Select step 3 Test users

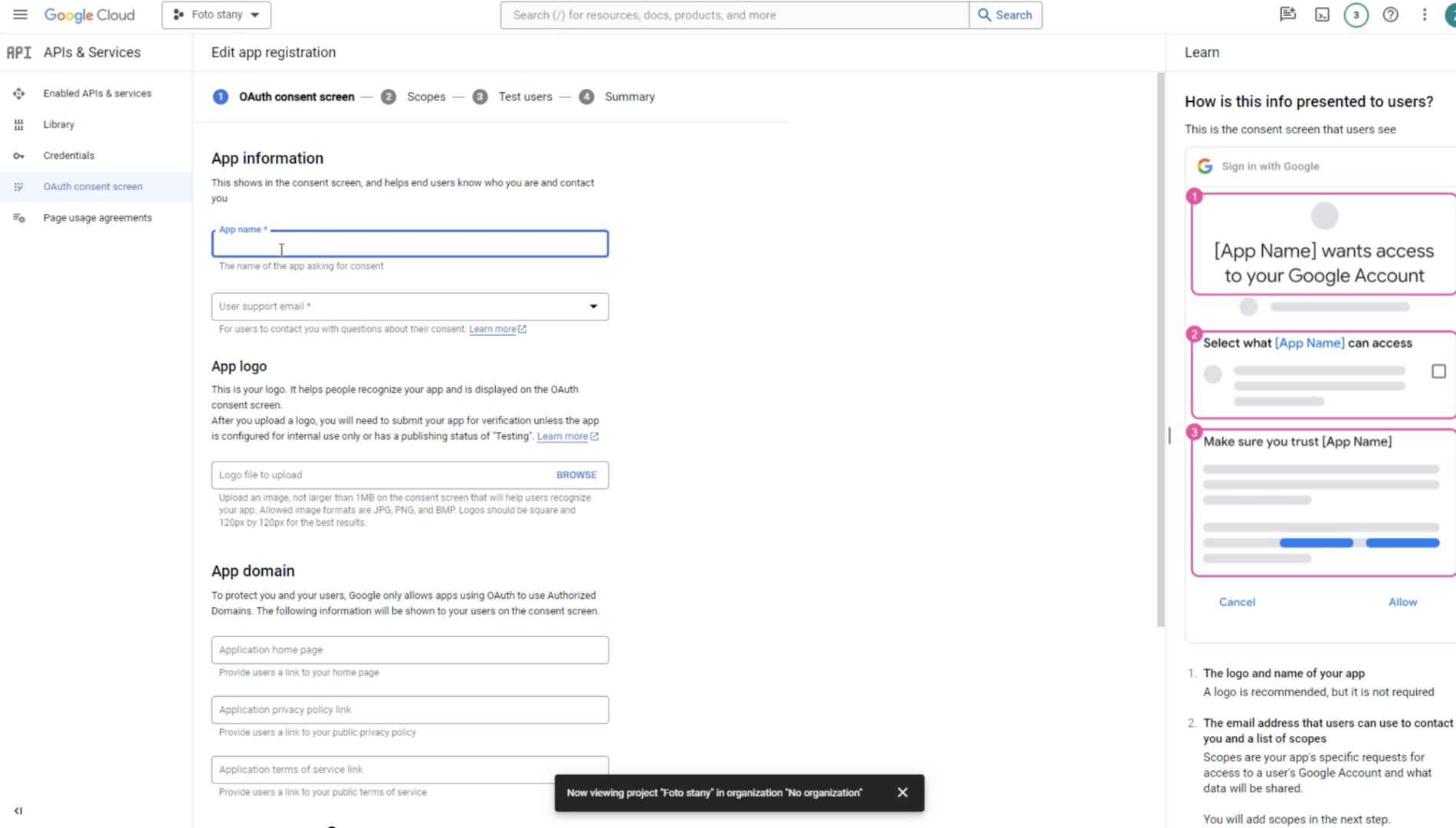pyautogui.click(x=512, y=97)
